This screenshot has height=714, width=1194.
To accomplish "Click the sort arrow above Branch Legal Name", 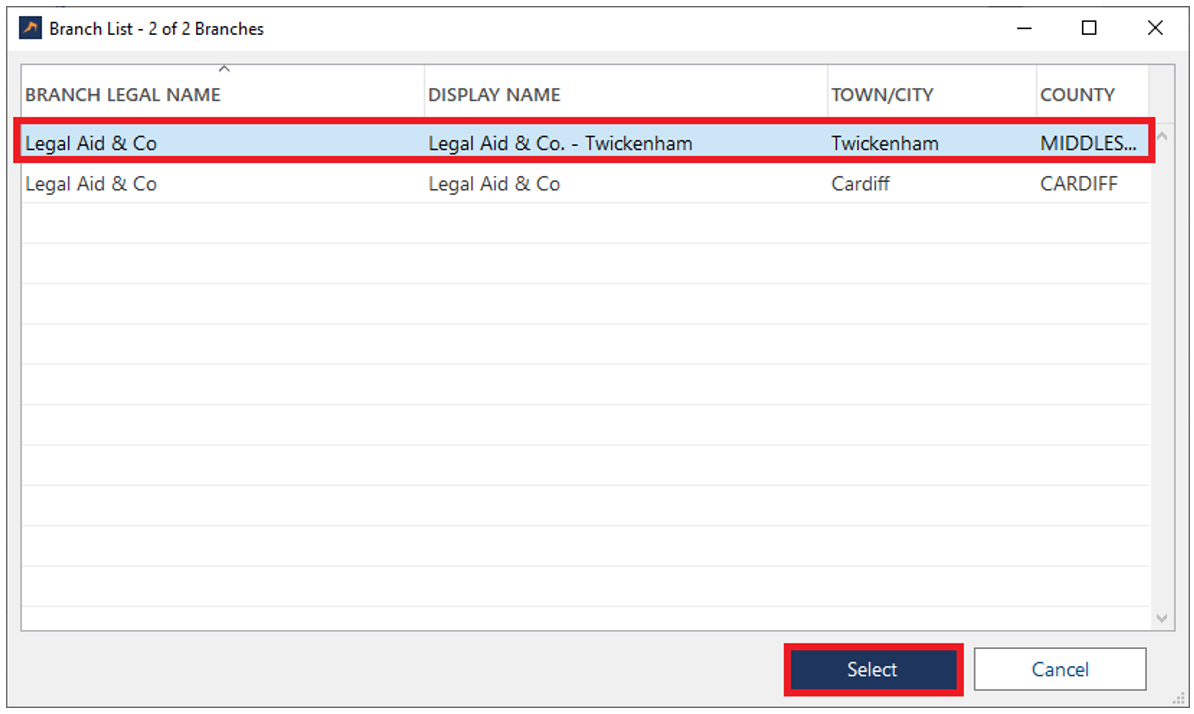I will coord(224,69).
